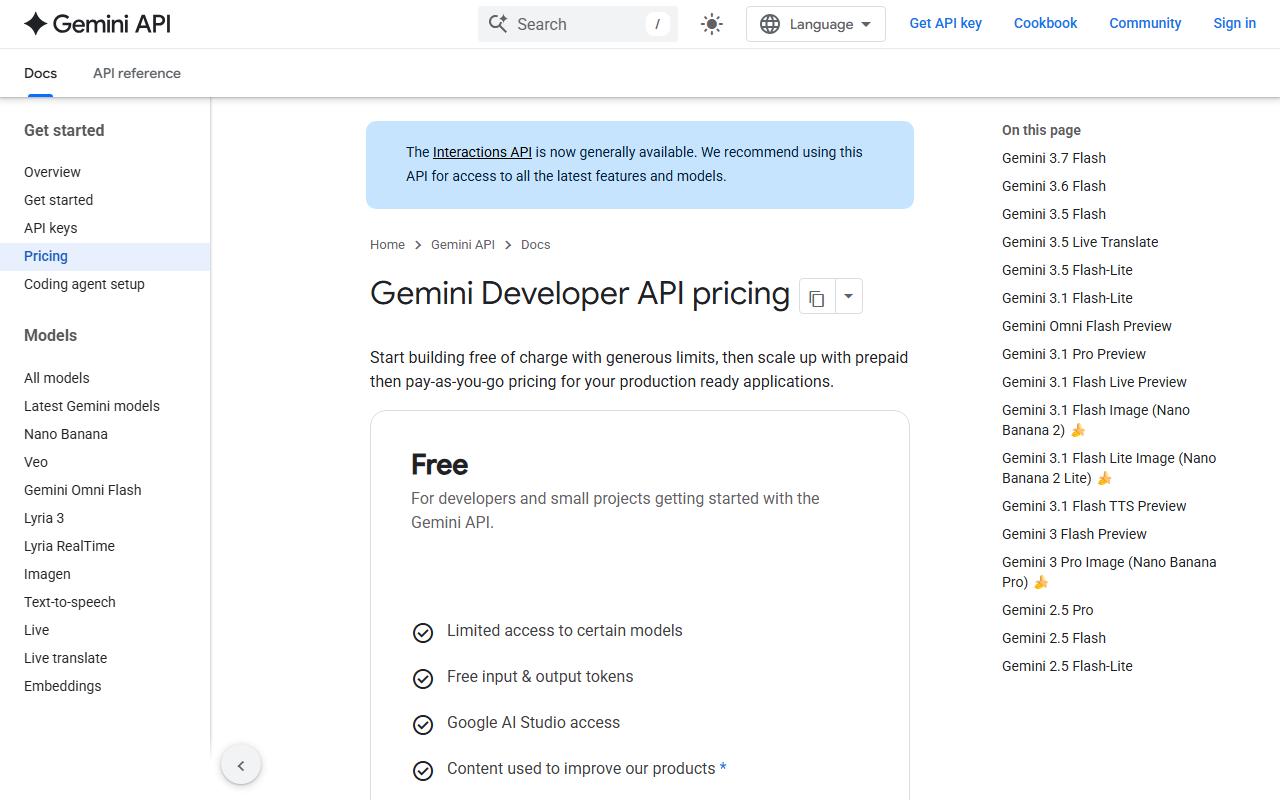Viewport: 1280px width, 800px height.
Task: Jump to Gemini 3.5 Flash section
Action: [x=1054, y=214]
